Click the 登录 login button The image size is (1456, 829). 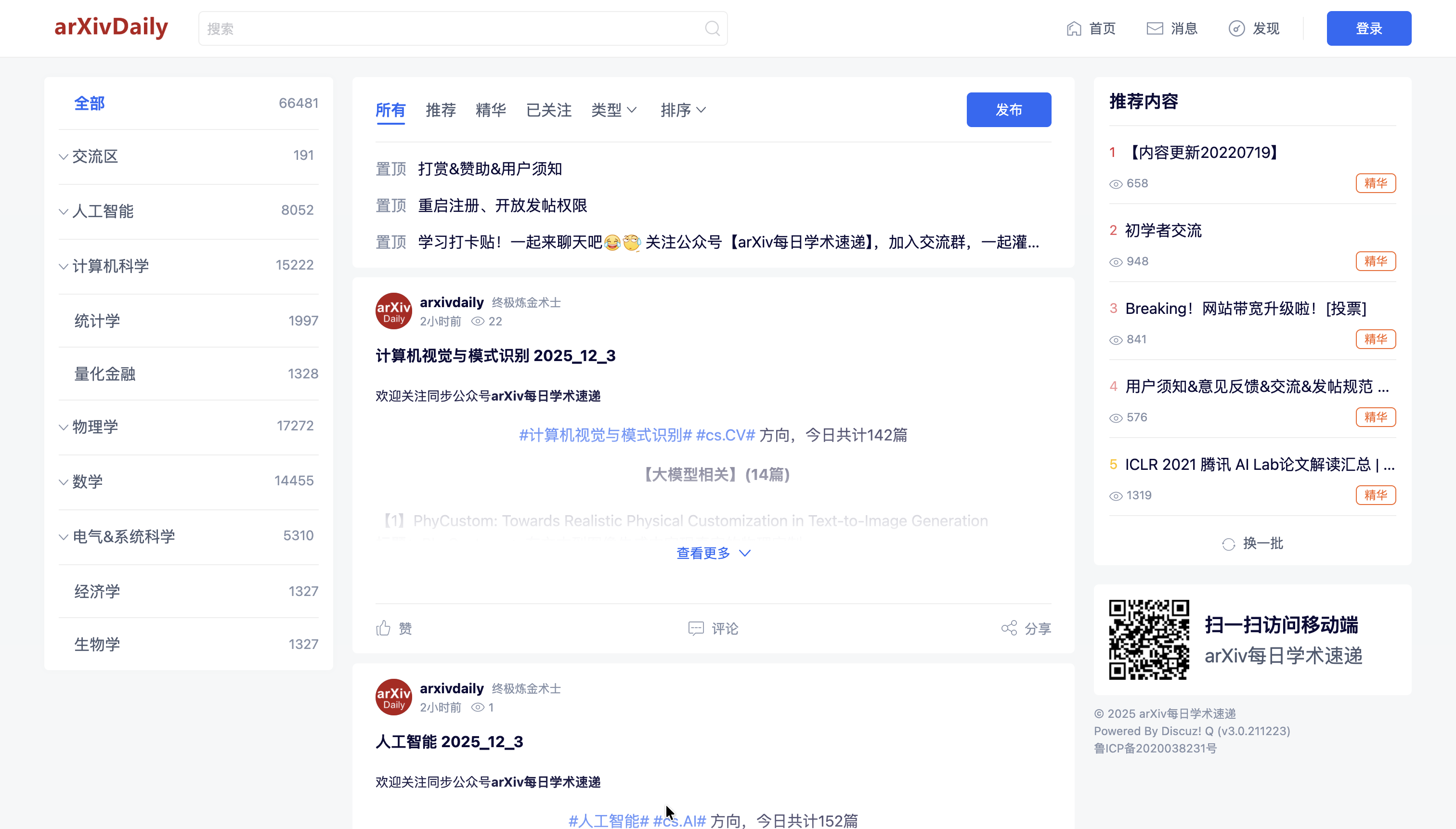point(1368,28)
